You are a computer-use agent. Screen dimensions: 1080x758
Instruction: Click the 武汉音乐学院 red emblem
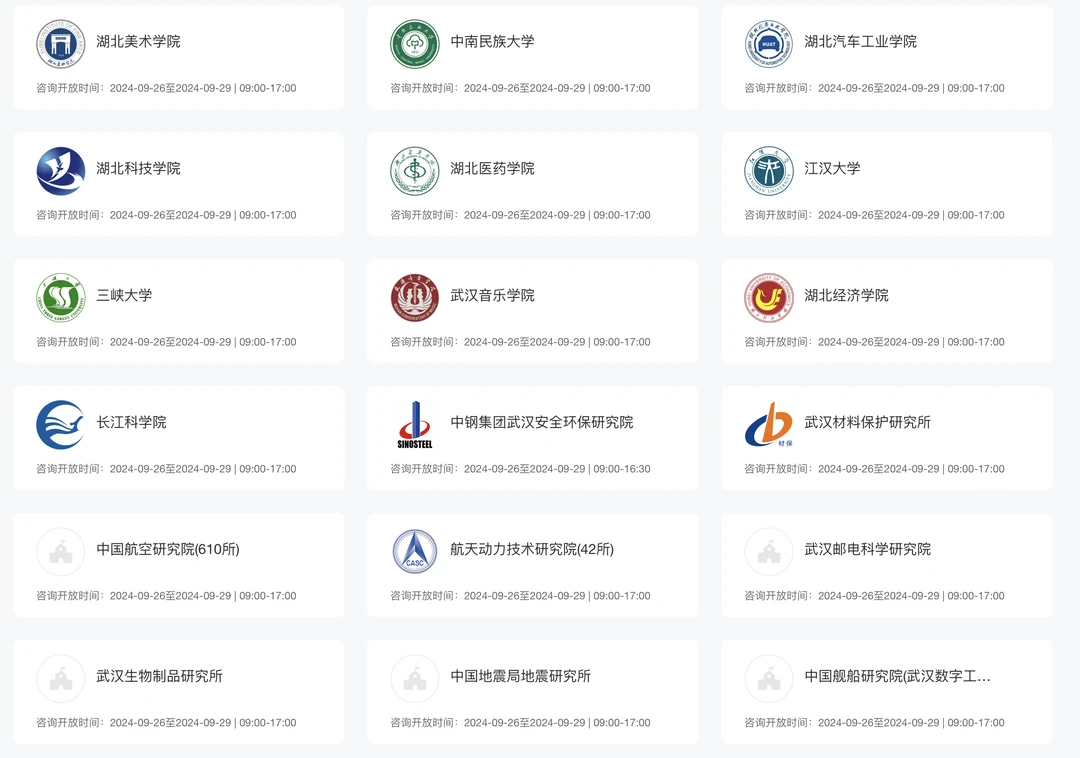point(415,297)
